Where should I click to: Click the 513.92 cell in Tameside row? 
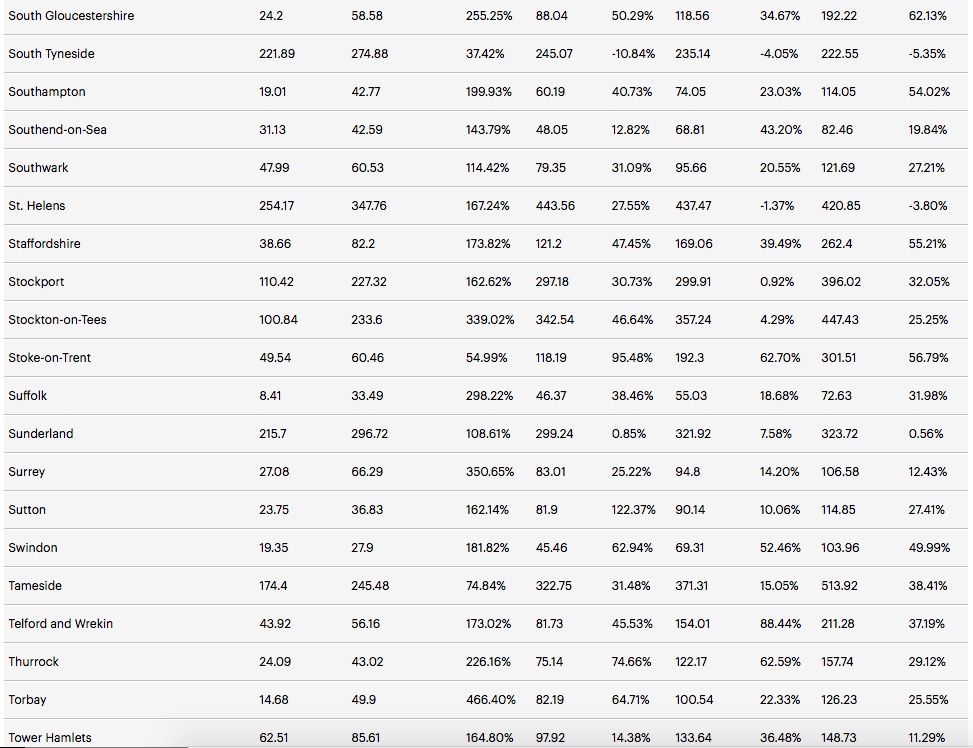(x=840, y=586)
